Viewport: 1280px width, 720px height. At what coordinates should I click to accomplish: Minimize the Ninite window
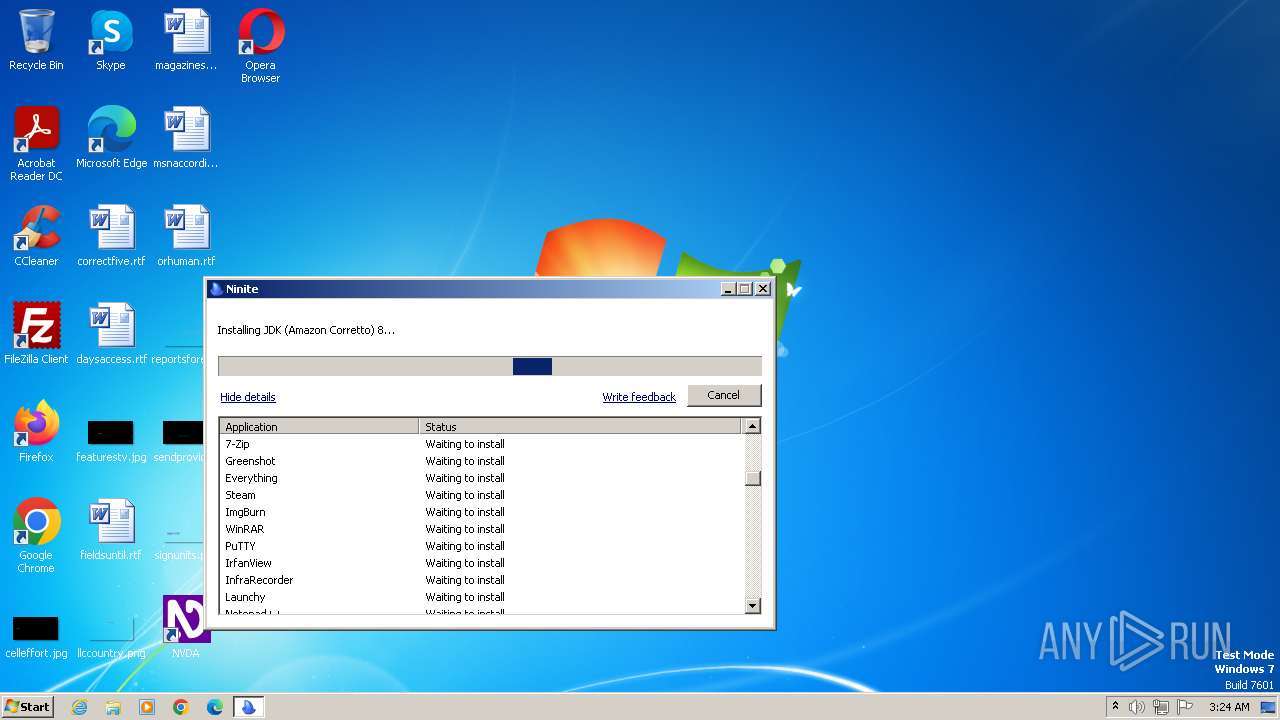tap(729, 289)
